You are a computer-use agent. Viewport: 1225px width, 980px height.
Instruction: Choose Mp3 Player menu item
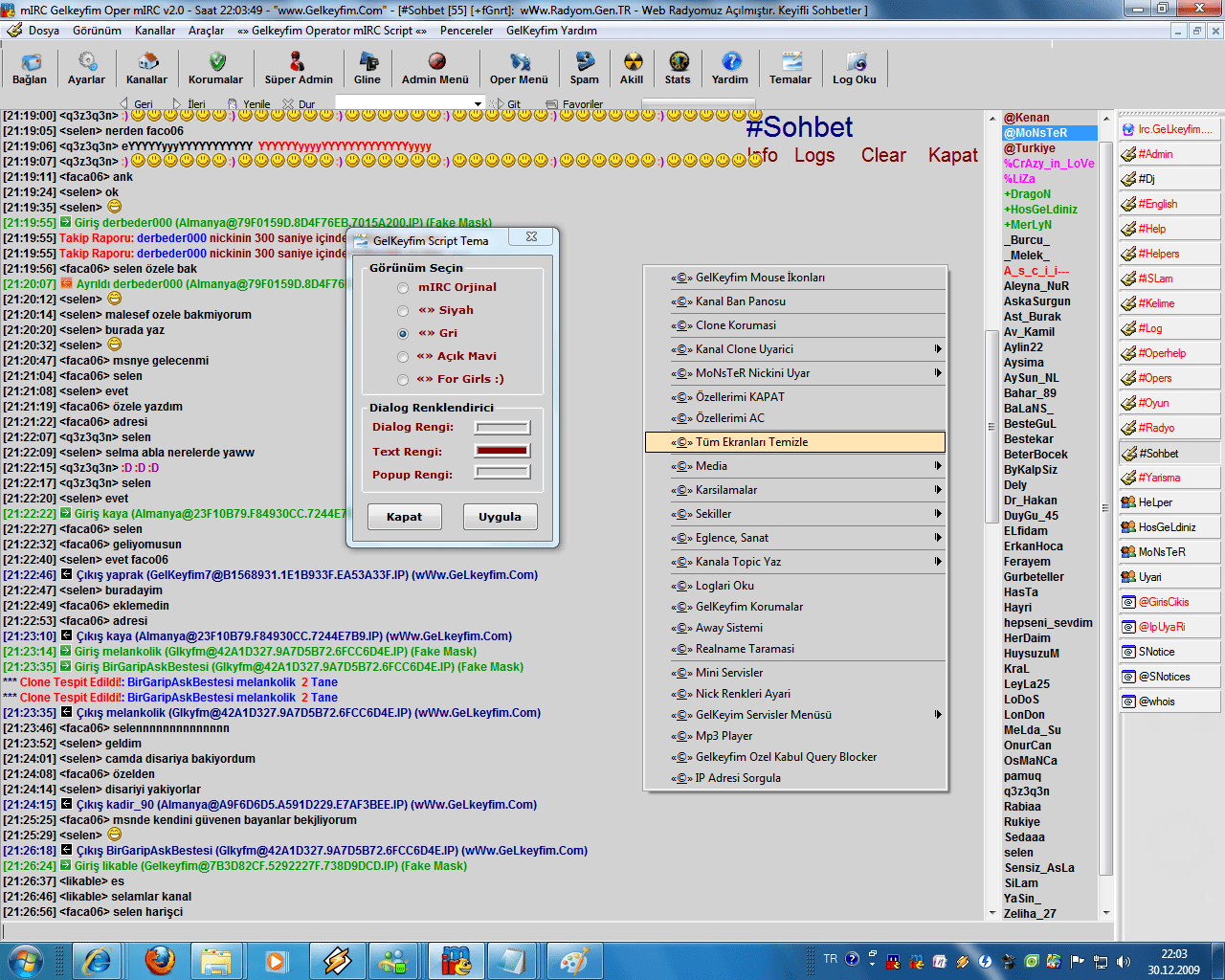coord(795,736)
